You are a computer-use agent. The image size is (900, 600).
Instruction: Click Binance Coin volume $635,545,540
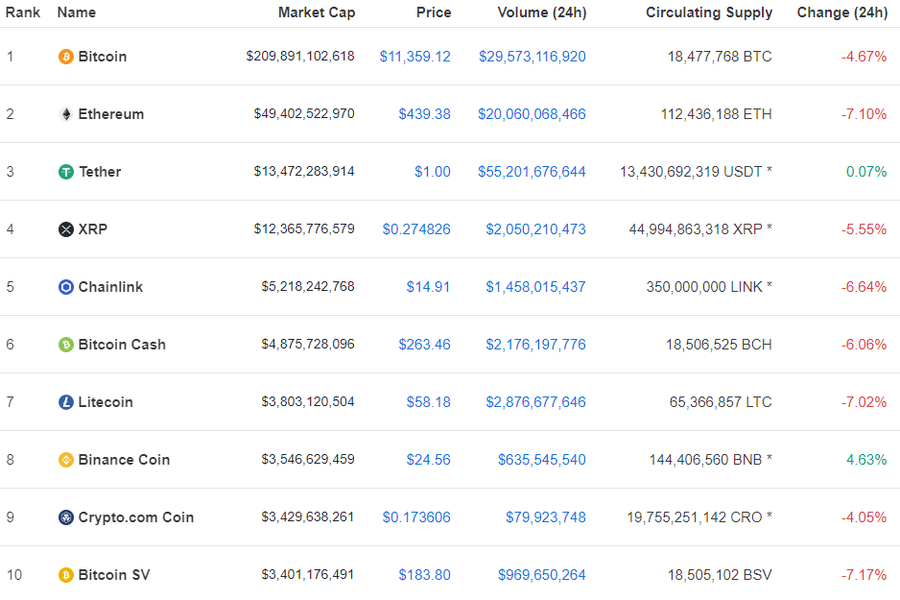tap(542, 459)
